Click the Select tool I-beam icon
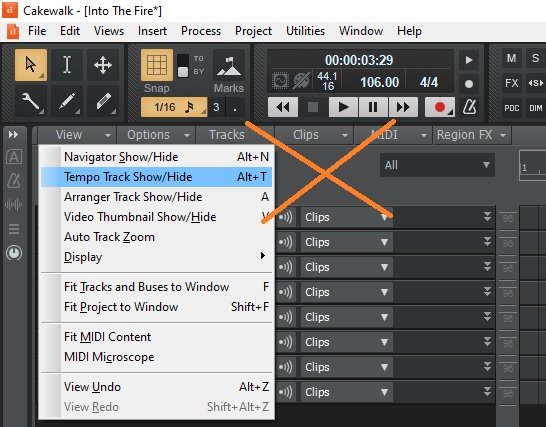 67,65
